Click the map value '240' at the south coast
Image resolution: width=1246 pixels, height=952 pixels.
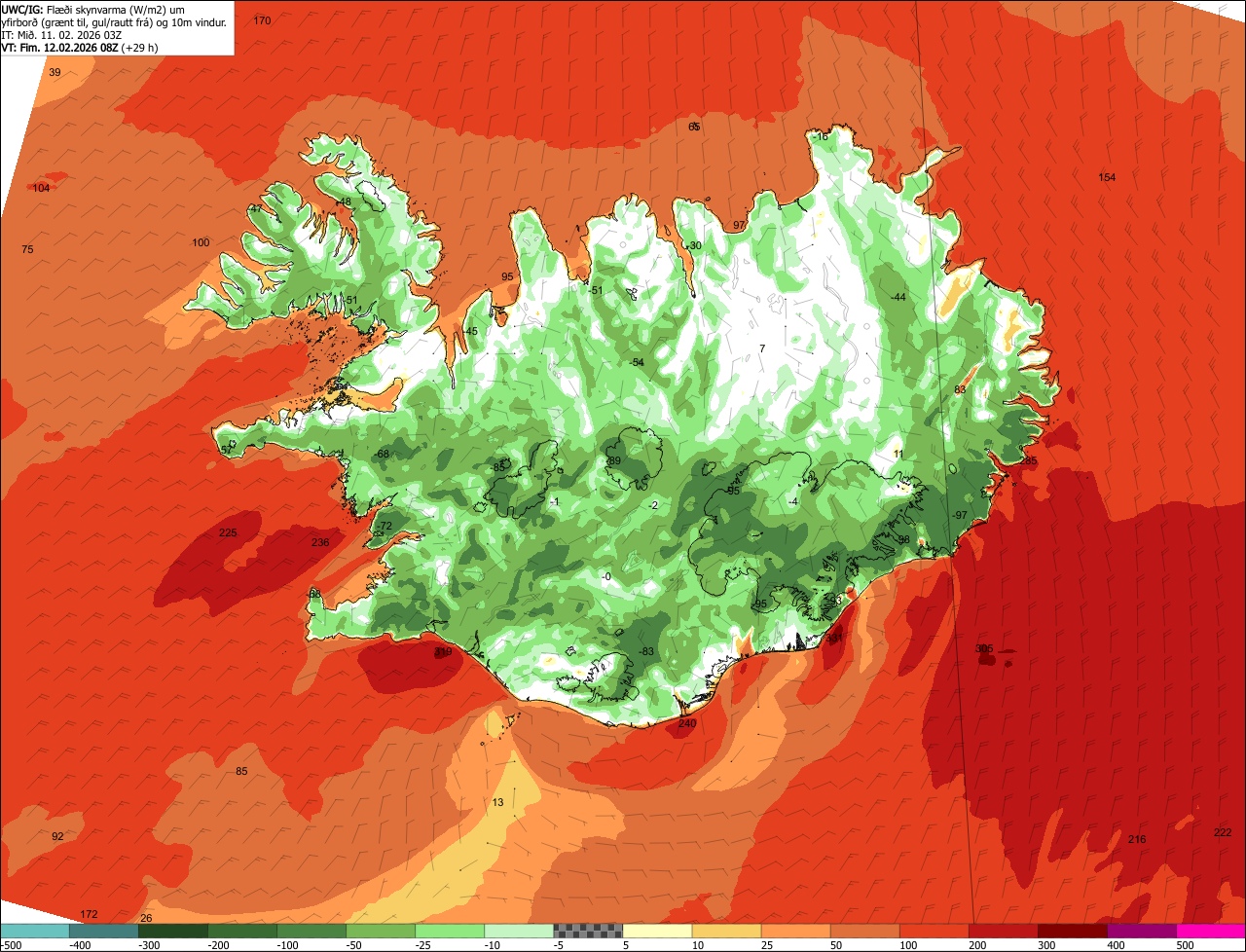pos(687,723)
